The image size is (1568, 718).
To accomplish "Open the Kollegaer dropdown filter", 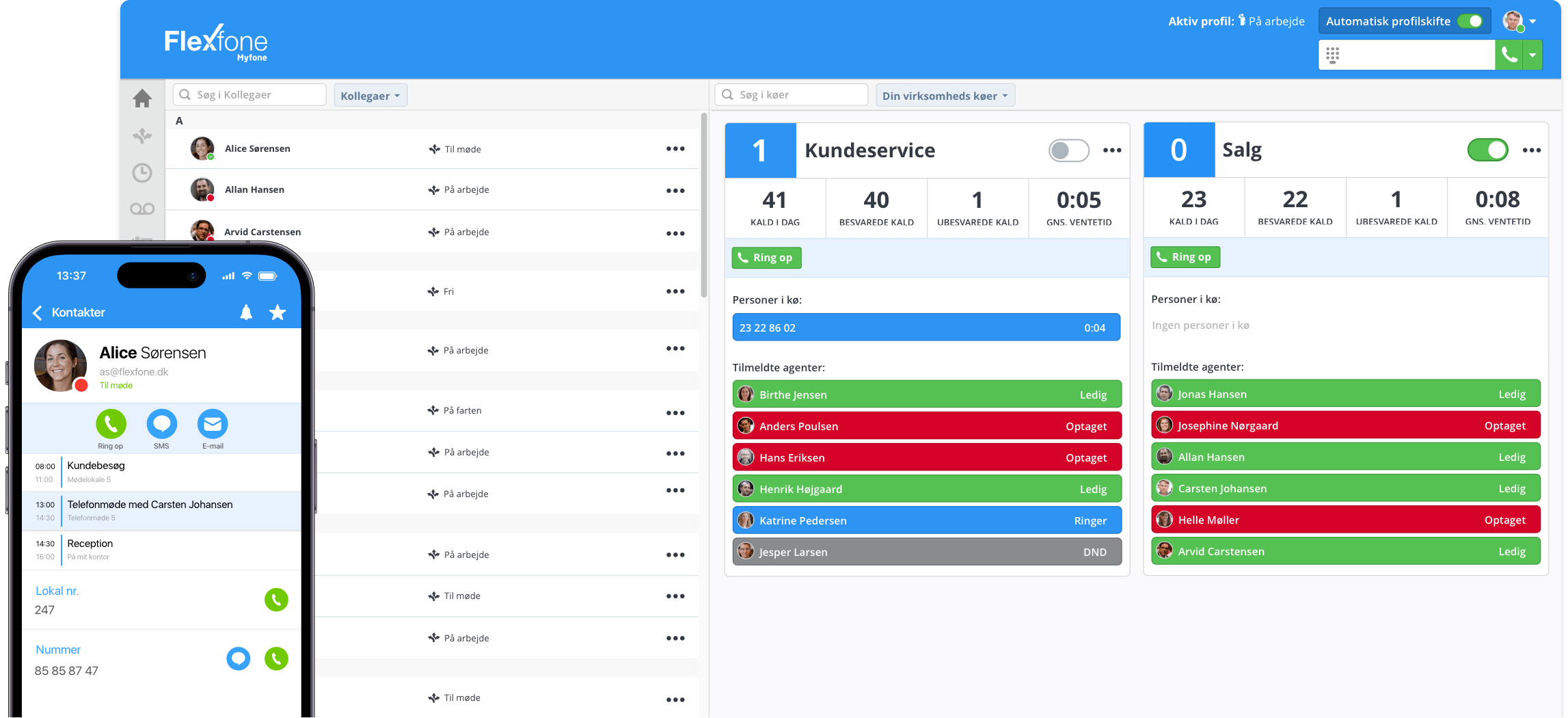I will pos(370,96).
